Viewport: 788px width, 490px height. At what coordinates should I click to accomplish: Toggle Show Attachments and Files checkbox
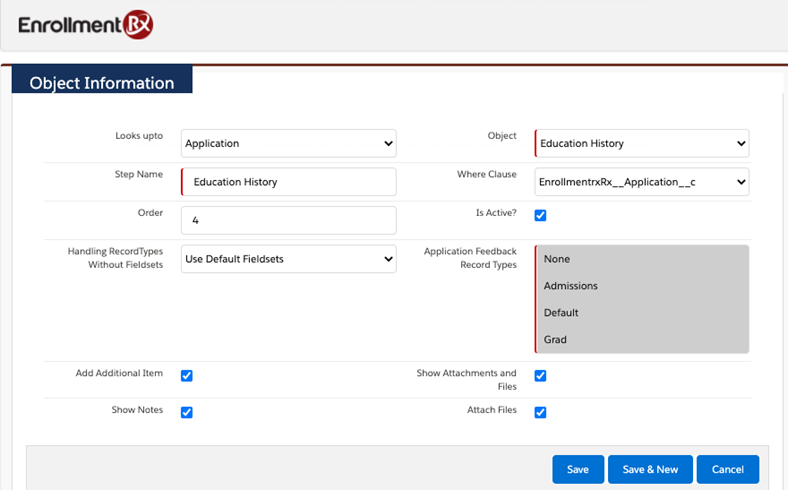coord(540,376)
